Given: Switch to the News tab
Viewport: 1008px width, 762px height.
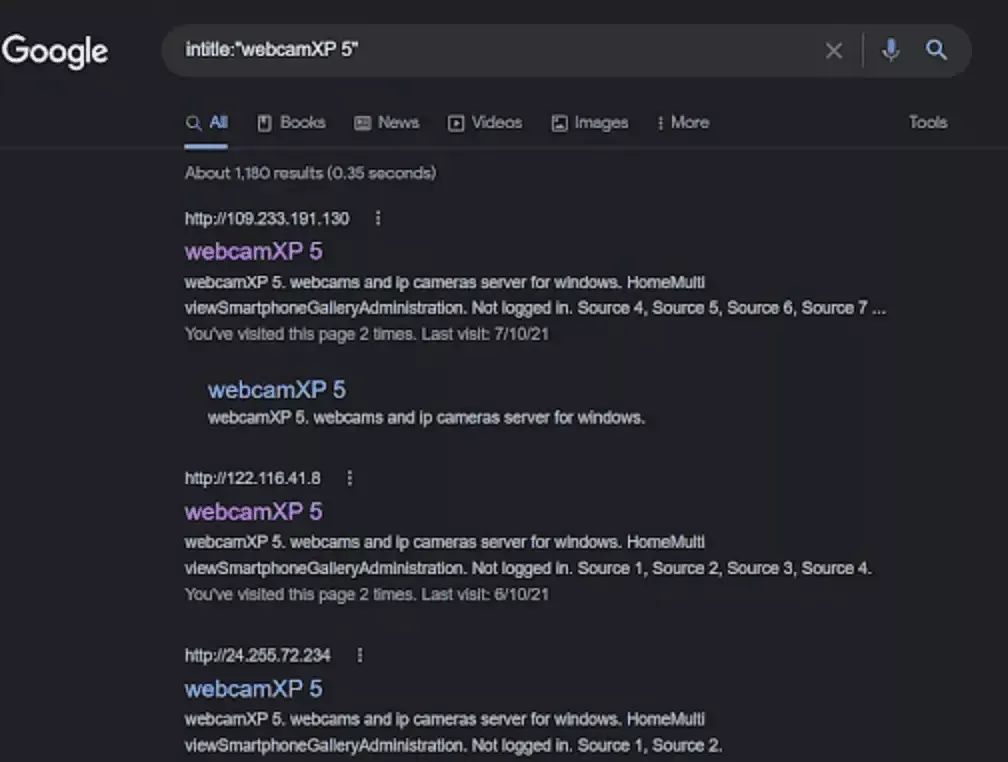Looking at the screenshot, I should [387, 122].
